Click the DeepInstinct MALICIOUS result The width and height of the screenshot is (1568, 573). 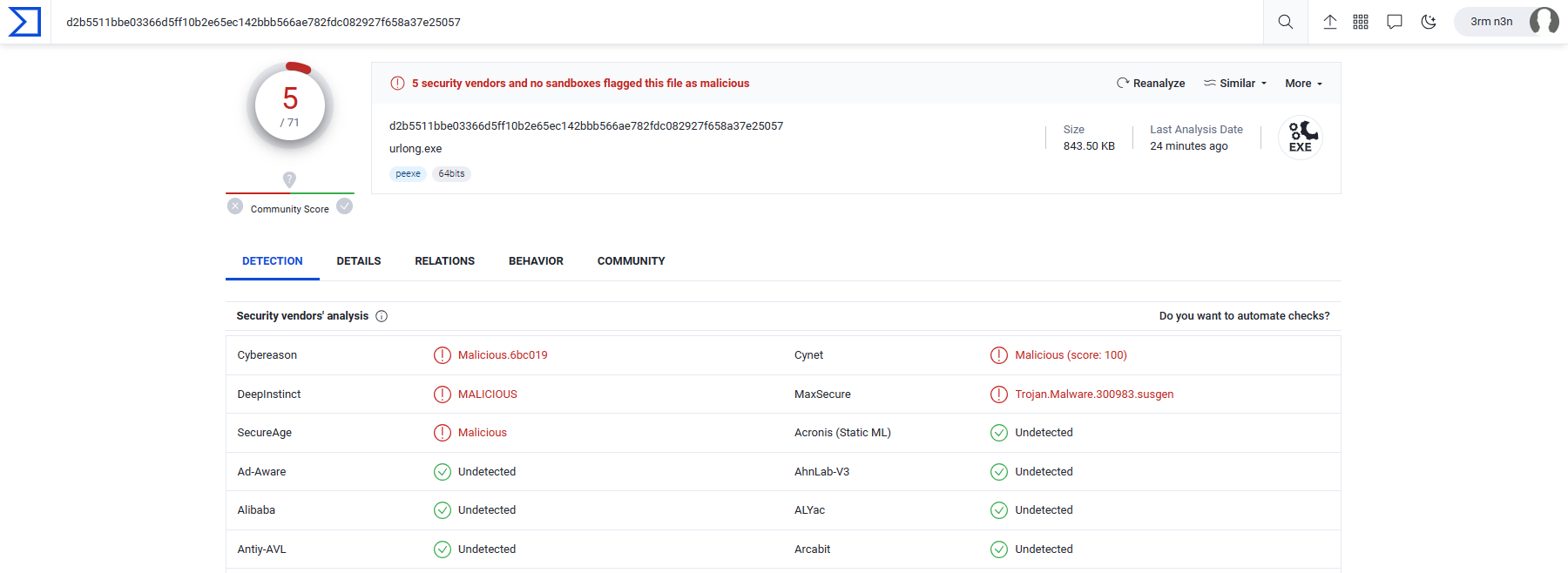pos(488,394)
